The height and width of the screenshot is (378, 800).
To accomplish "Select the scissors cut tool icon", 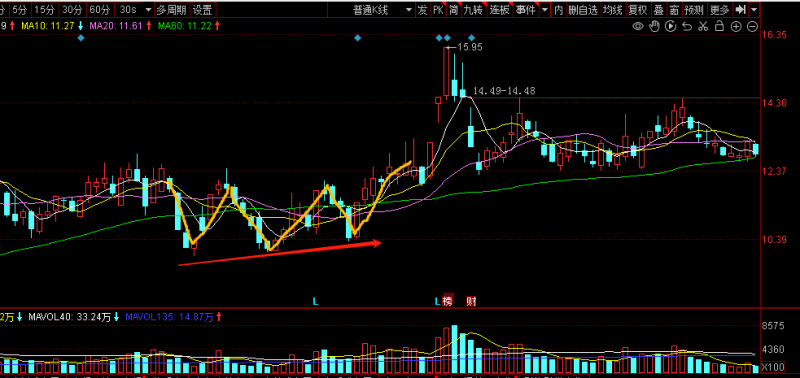I will pyautogui.click(x=704, y=27).
